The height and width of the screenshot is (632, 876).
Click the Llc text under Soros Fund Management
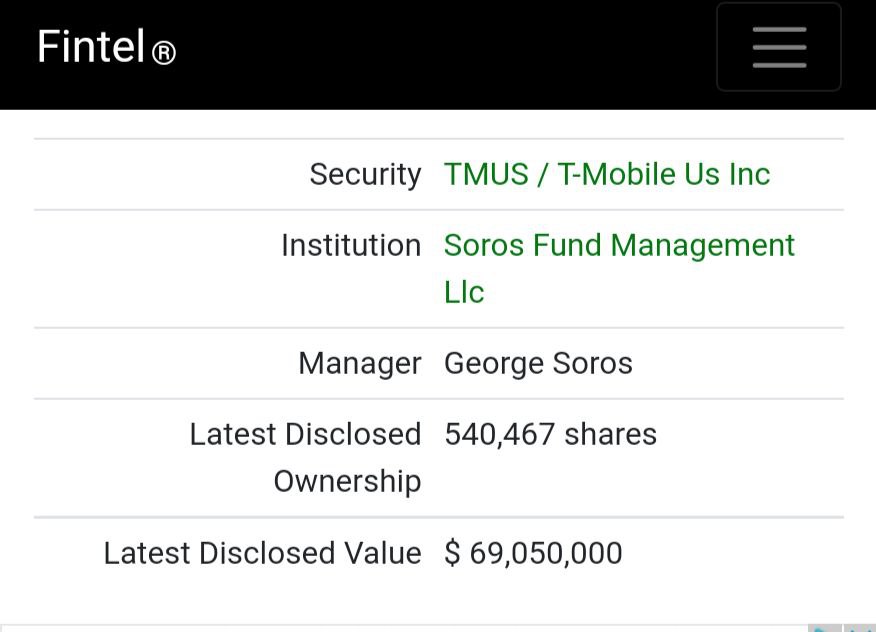(x=464, y=292)
